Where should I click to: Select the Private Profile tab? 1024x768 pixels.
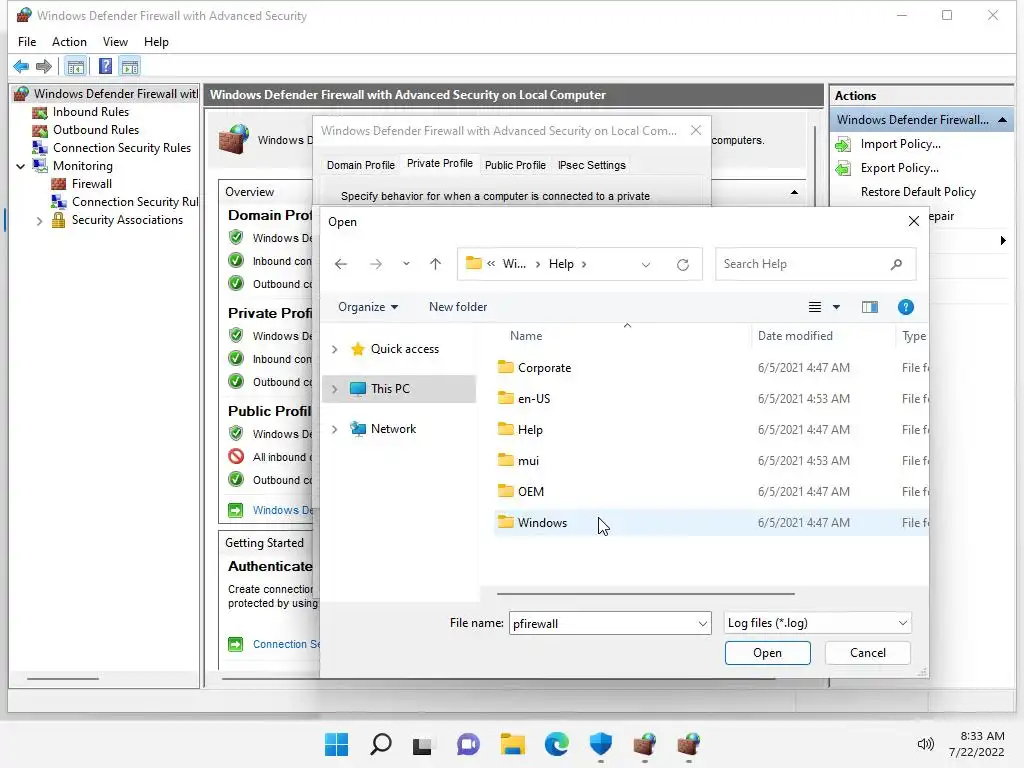point(440,163)
